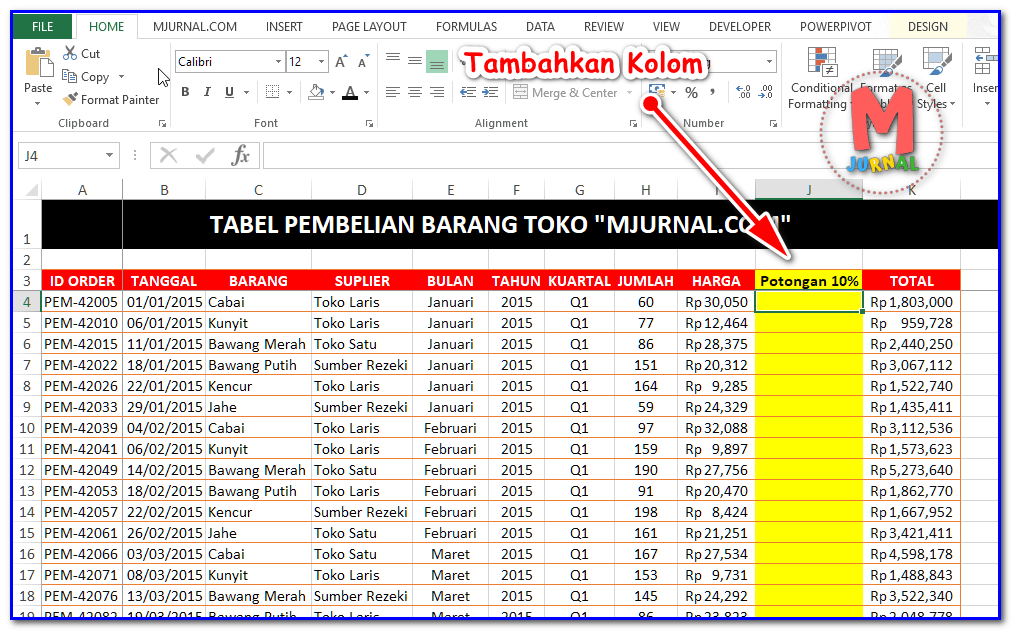
Task: Switch to the DATA tab
Action: point(540,26)
